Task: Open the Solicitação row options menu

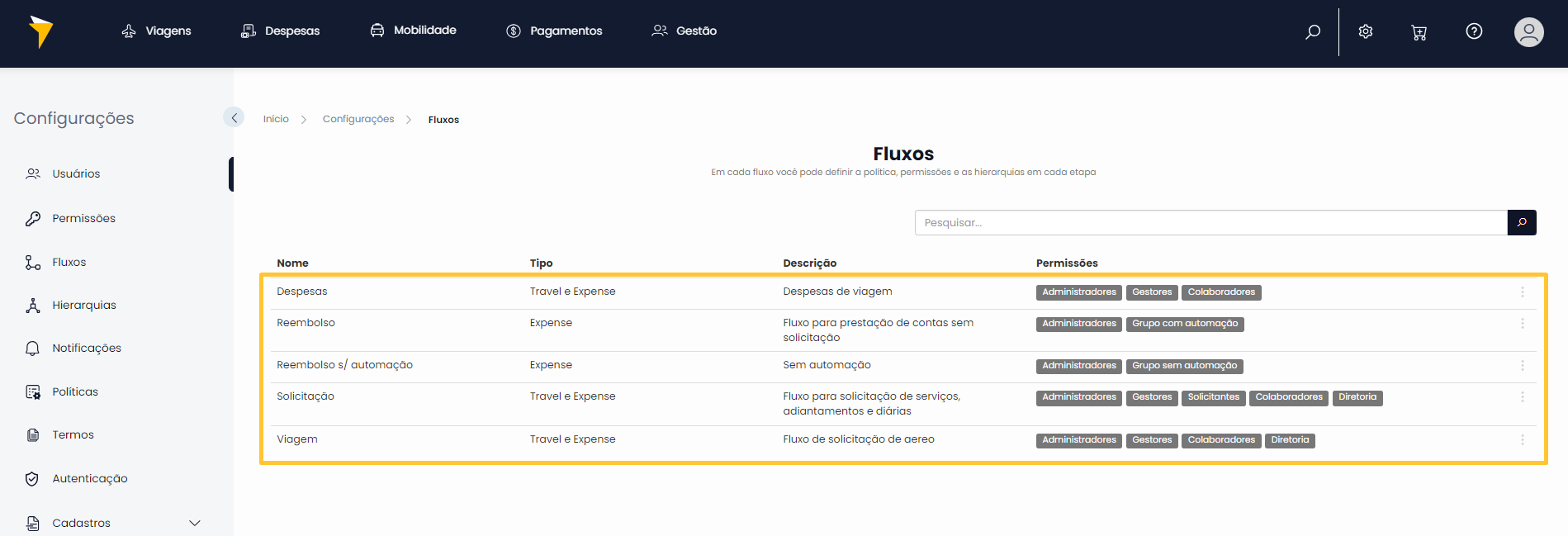Action: click(1523, 396)
